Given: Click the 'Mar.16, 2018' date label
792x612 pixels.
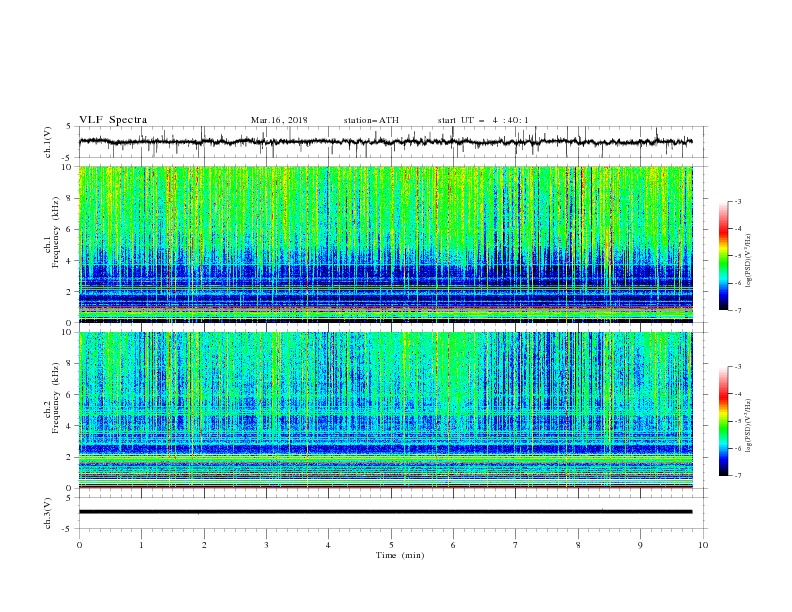Looking at the screenshot, I should pyautogui.click(x=279, y=120).
